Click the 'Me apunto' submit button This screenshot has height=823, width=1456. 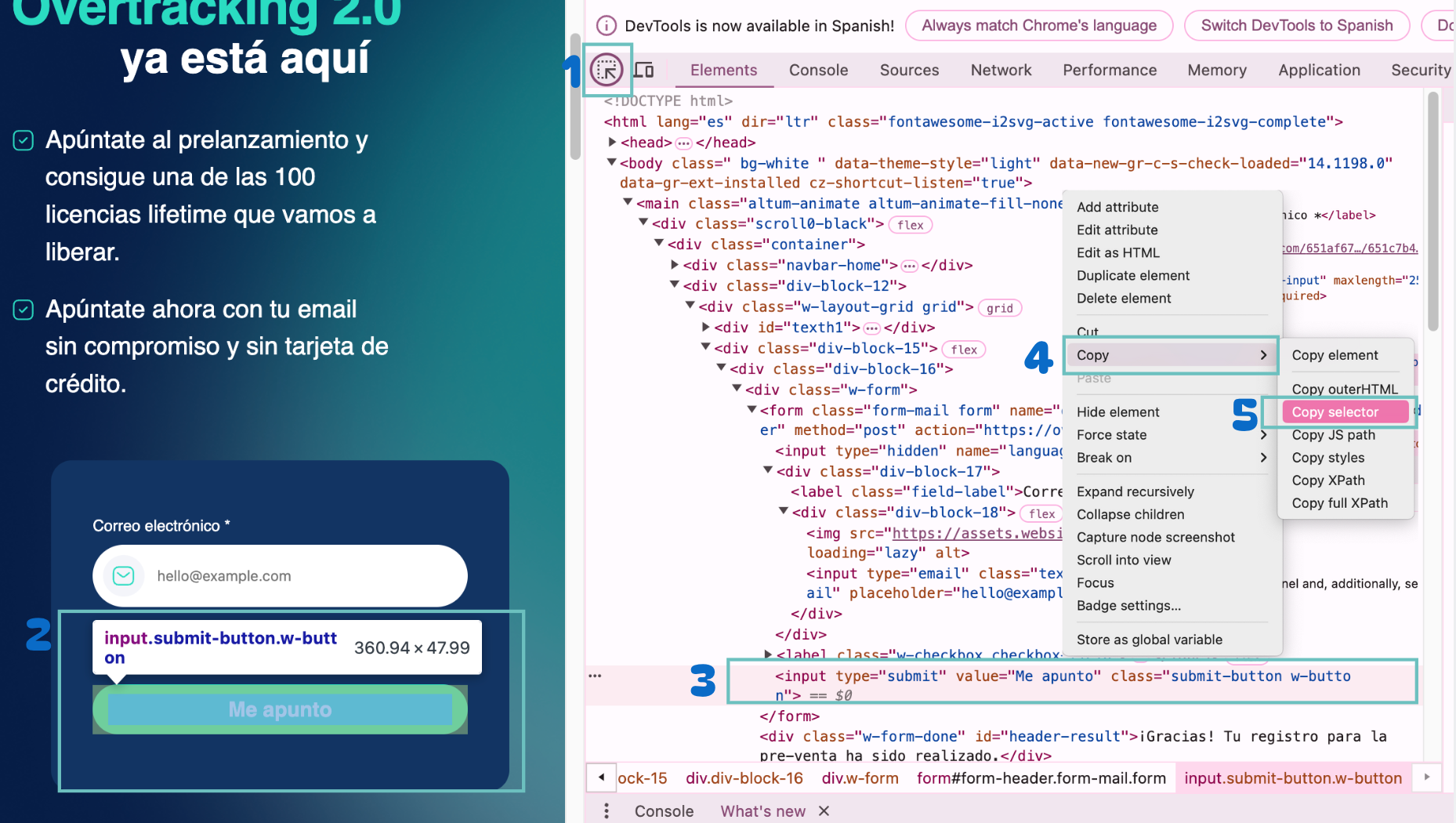tap(280, 709)
